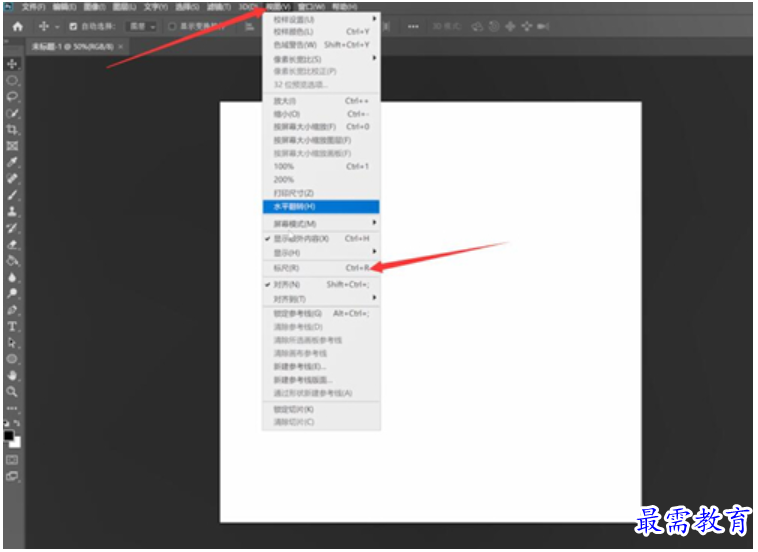Select the Zoom tool
Viewport: 758px width, 552px height.
(12, 392)
